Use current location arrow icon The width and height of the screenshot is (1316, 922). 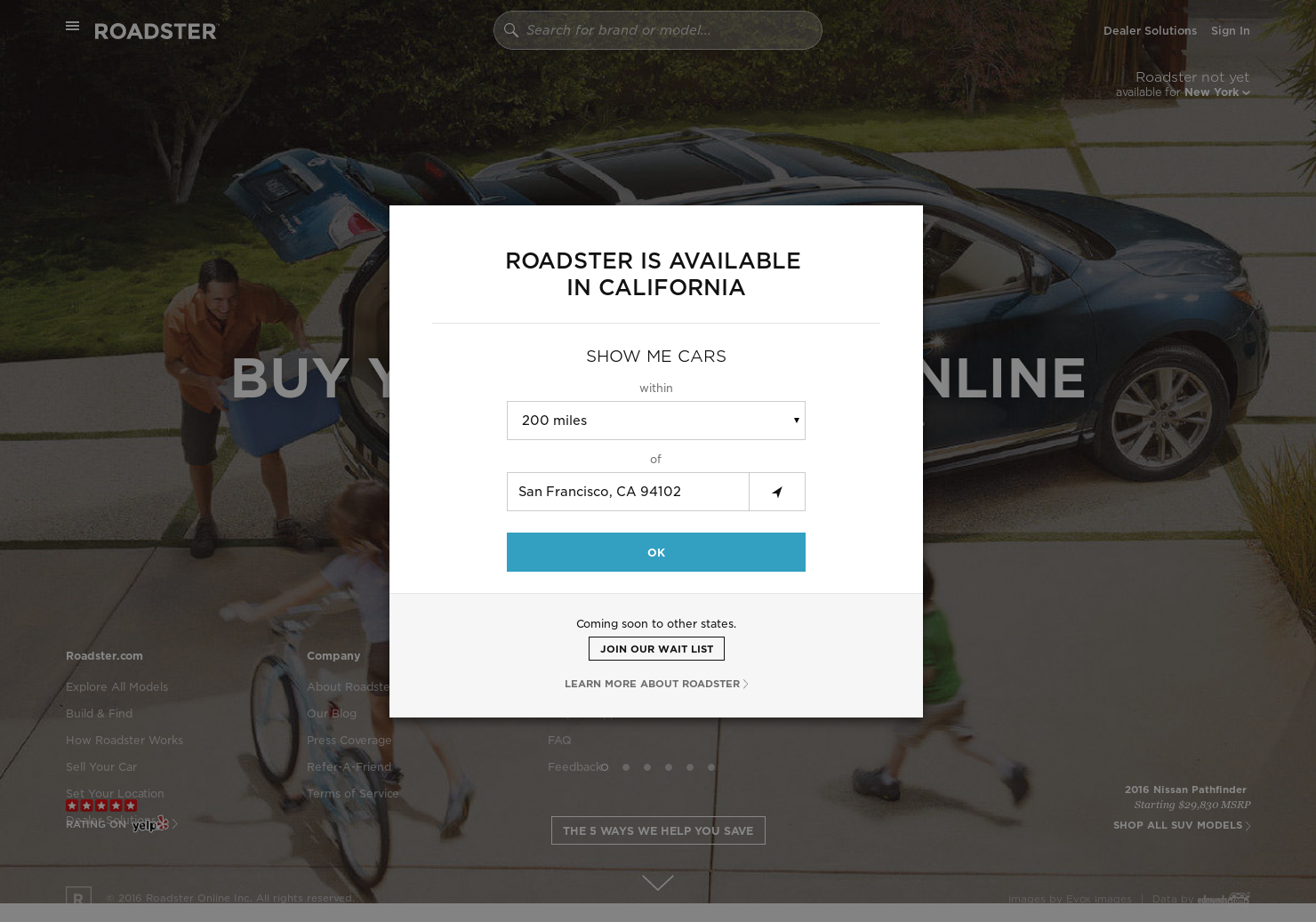click(777, 492)
